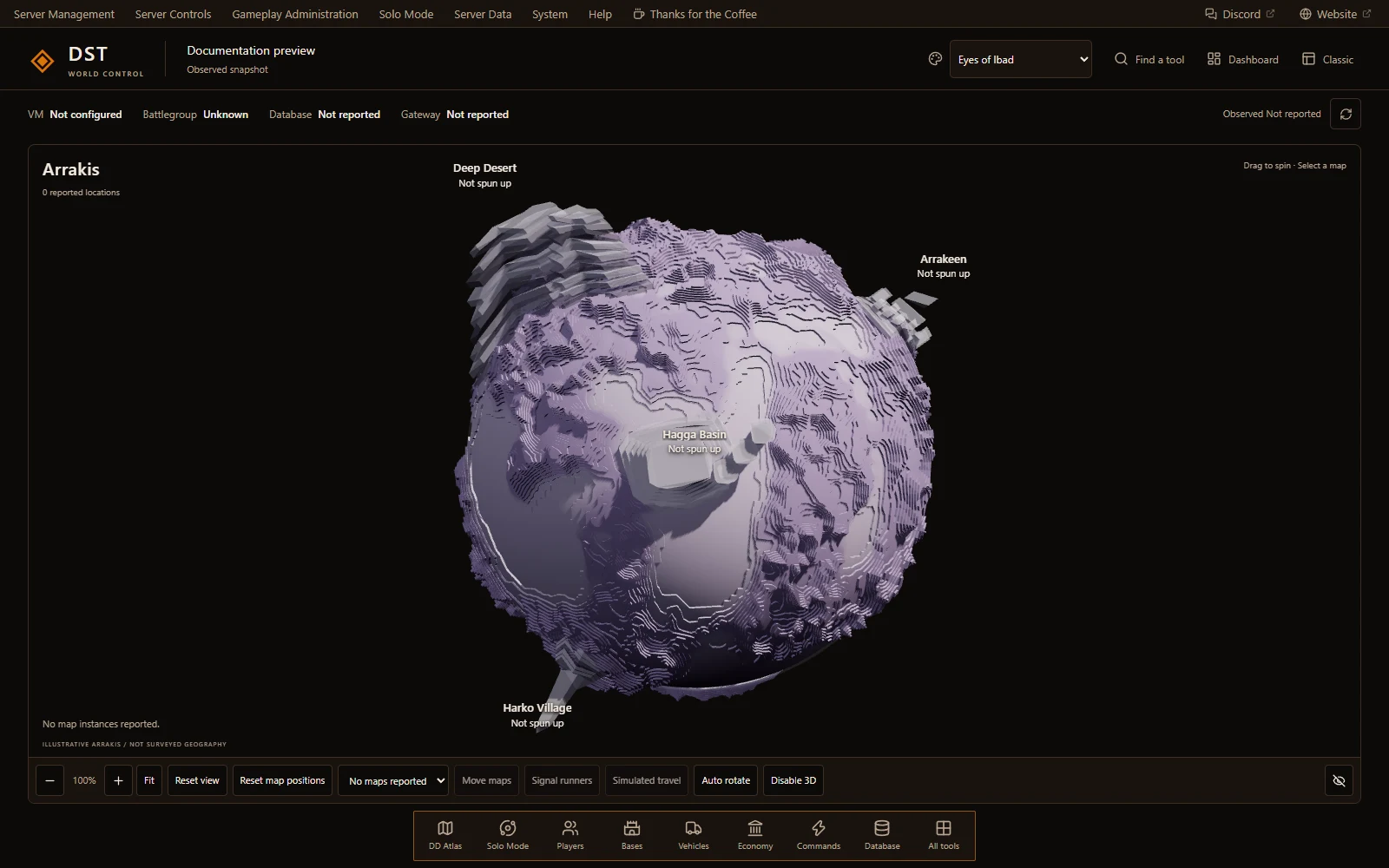
Task: Toggle Move maps mode
Action: (486, 780)
